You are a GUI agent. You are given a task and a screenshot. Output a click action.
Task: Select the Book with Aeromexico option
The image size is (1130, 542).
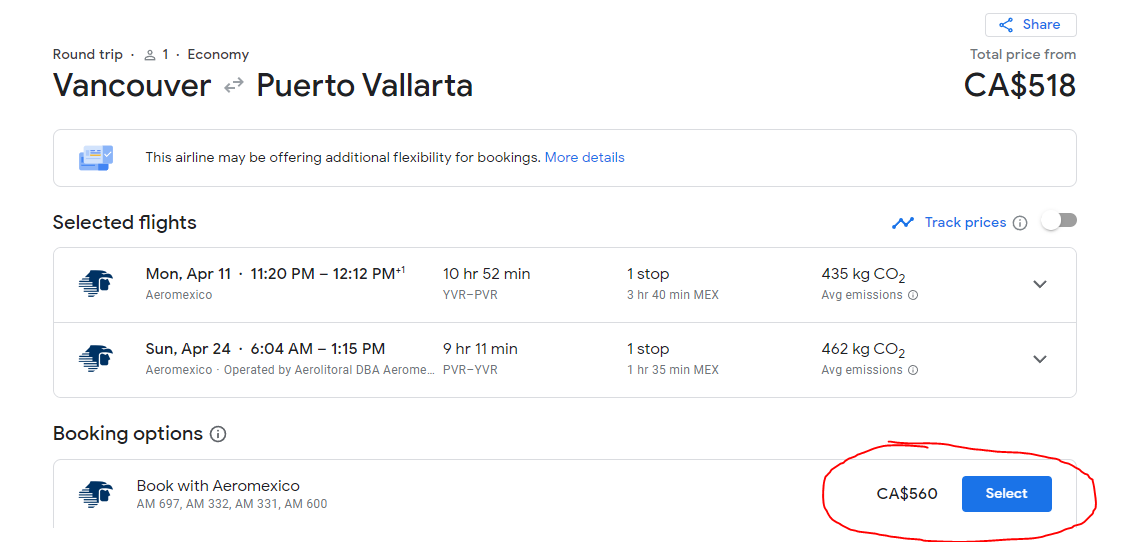1006,493
